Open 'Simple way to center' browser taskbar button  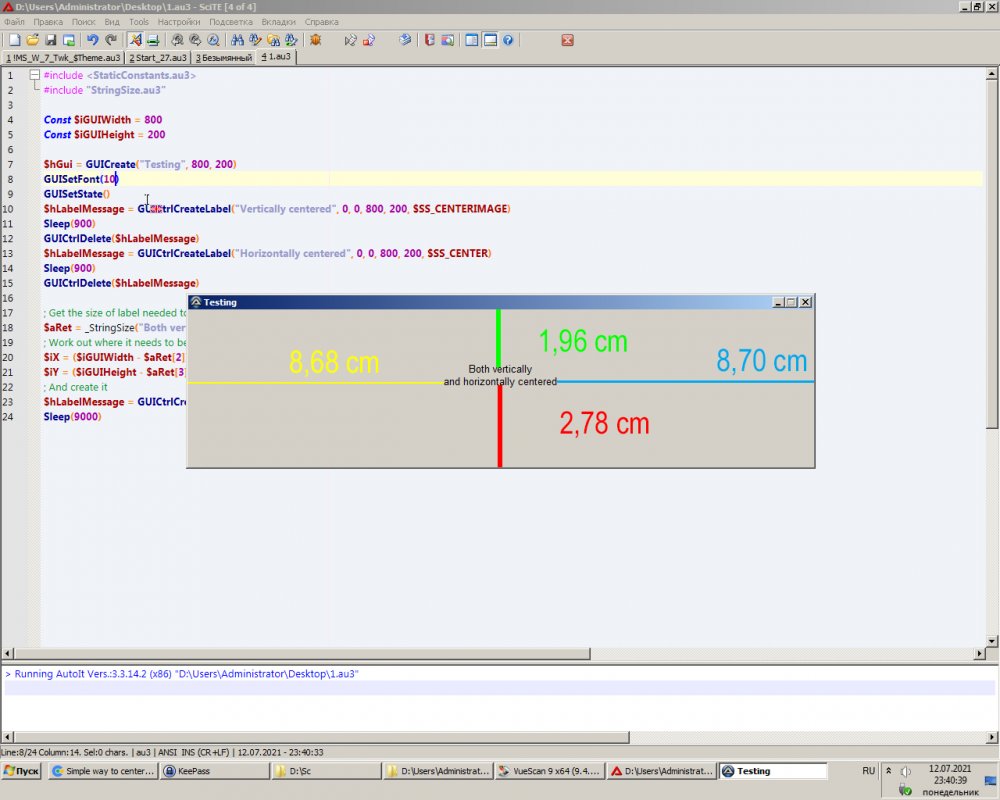(x=103, y=771)
